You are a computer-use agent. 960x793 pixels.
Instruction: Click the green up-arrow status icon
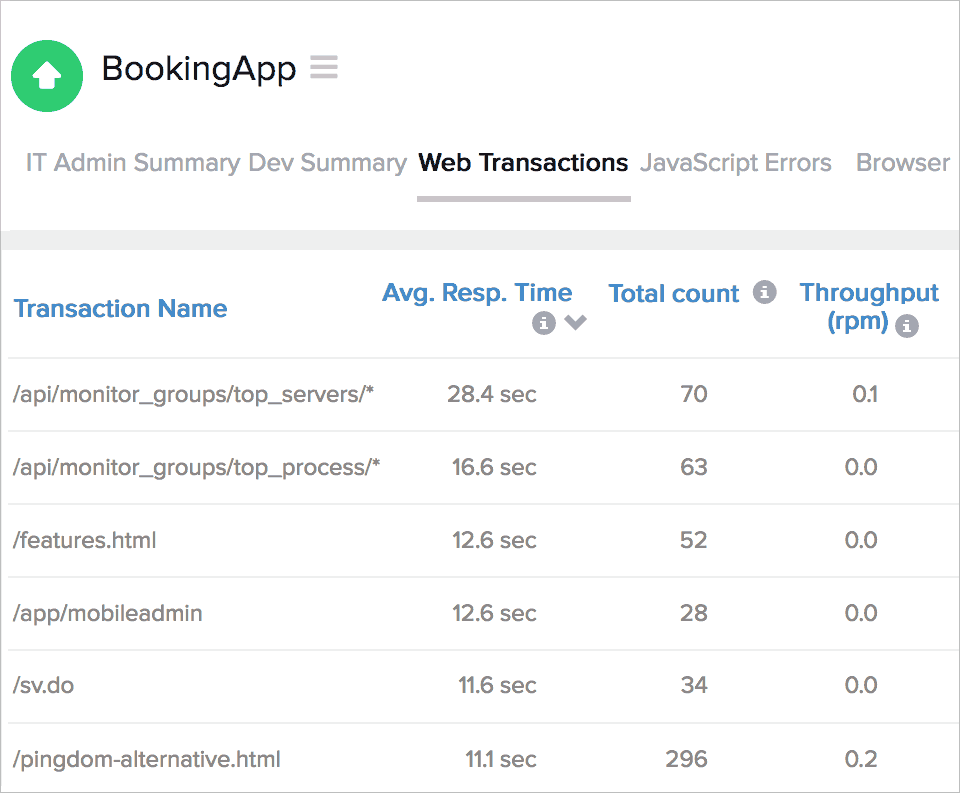[47, 75]
